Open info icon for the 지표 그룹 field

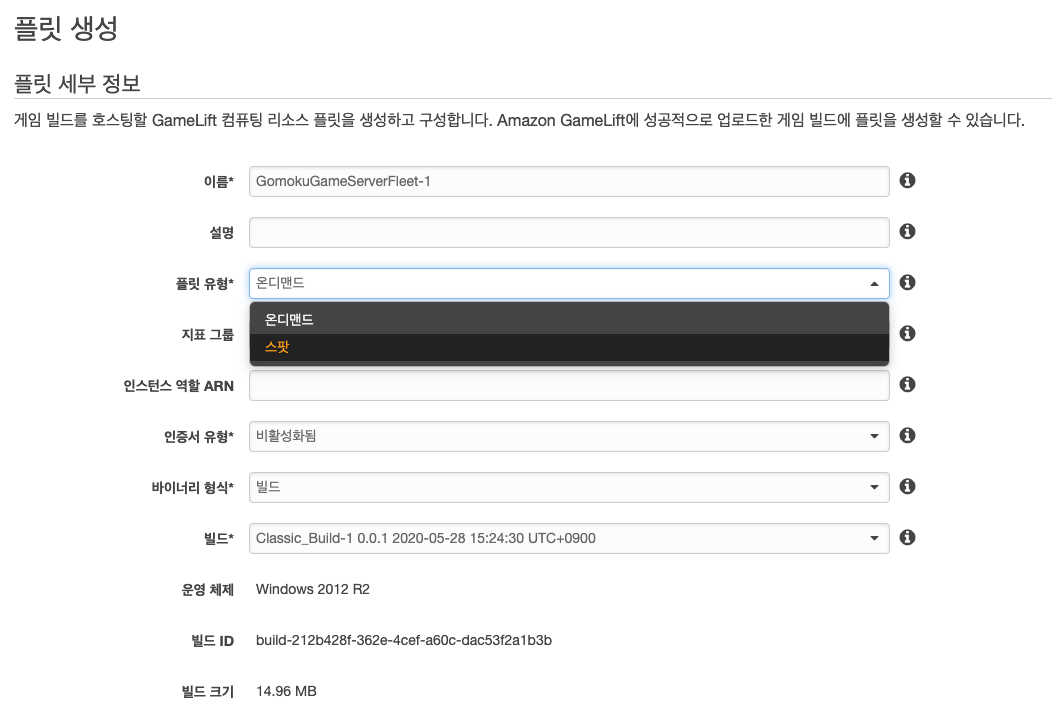pyautogui.click(x=907, y=333)
